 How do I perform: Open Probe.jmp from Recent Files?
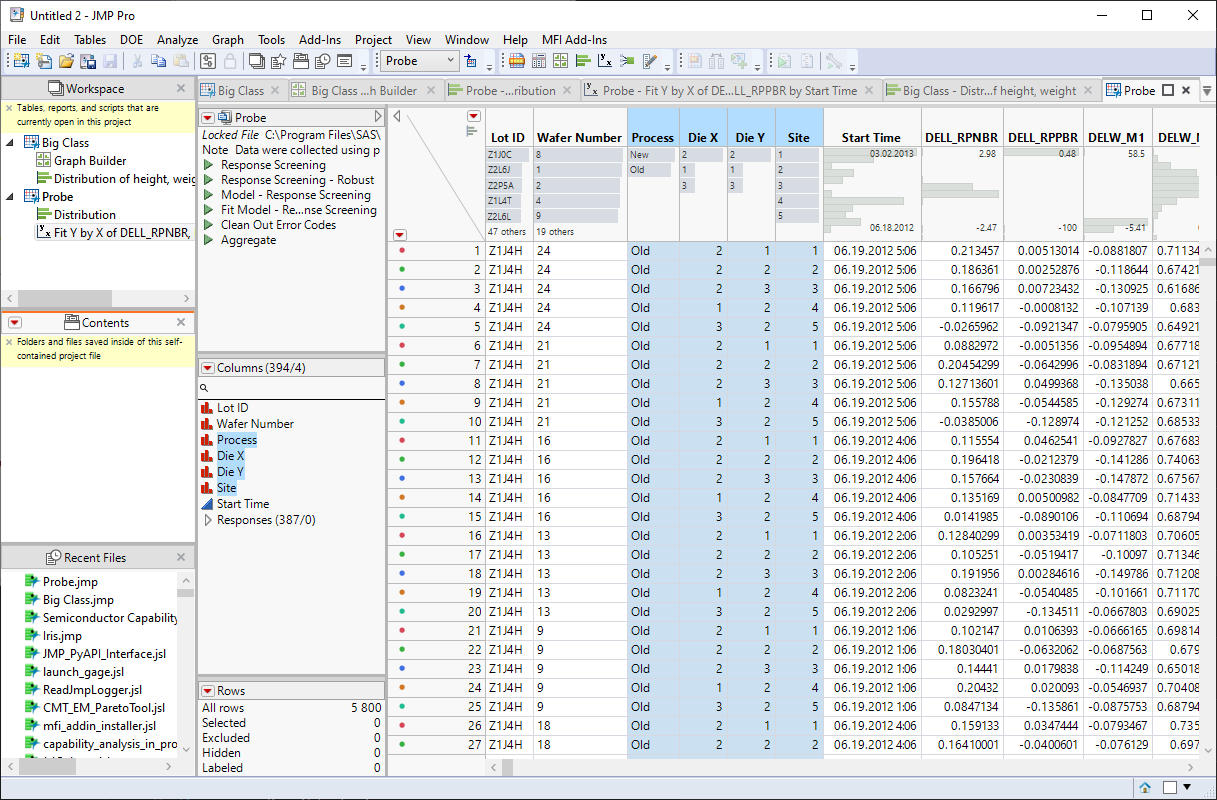[70, 582]
